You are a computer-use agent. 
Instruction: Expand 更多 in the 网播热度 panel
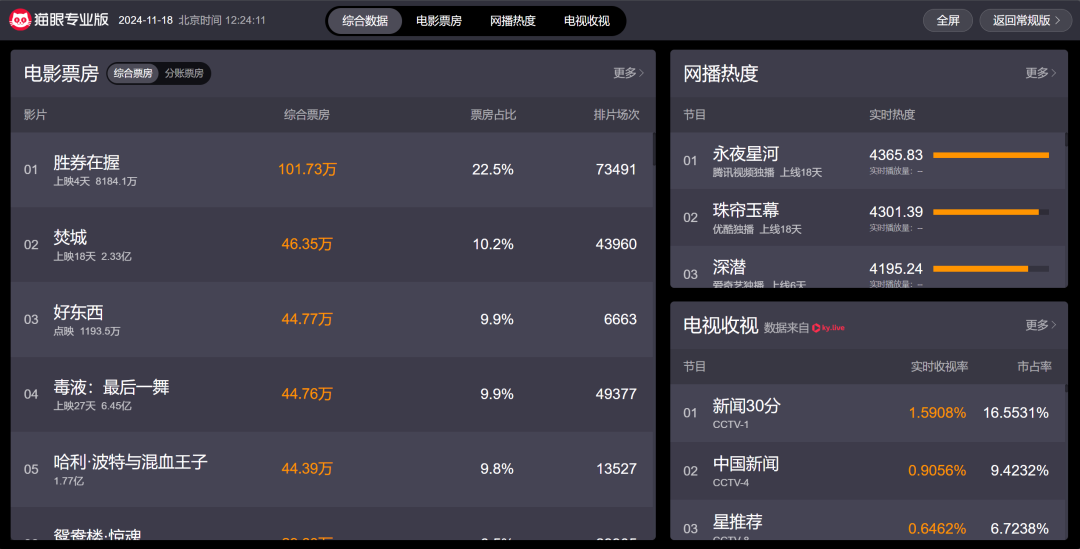point(1040,73)
